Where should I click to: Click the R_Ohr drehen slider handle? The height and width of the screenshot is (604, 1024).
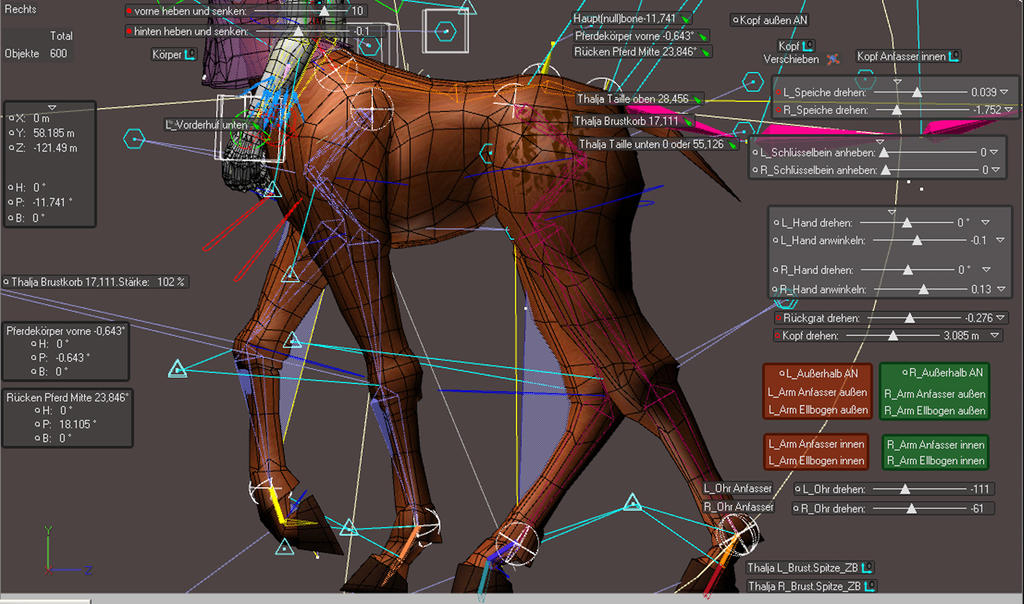[911, 508]
